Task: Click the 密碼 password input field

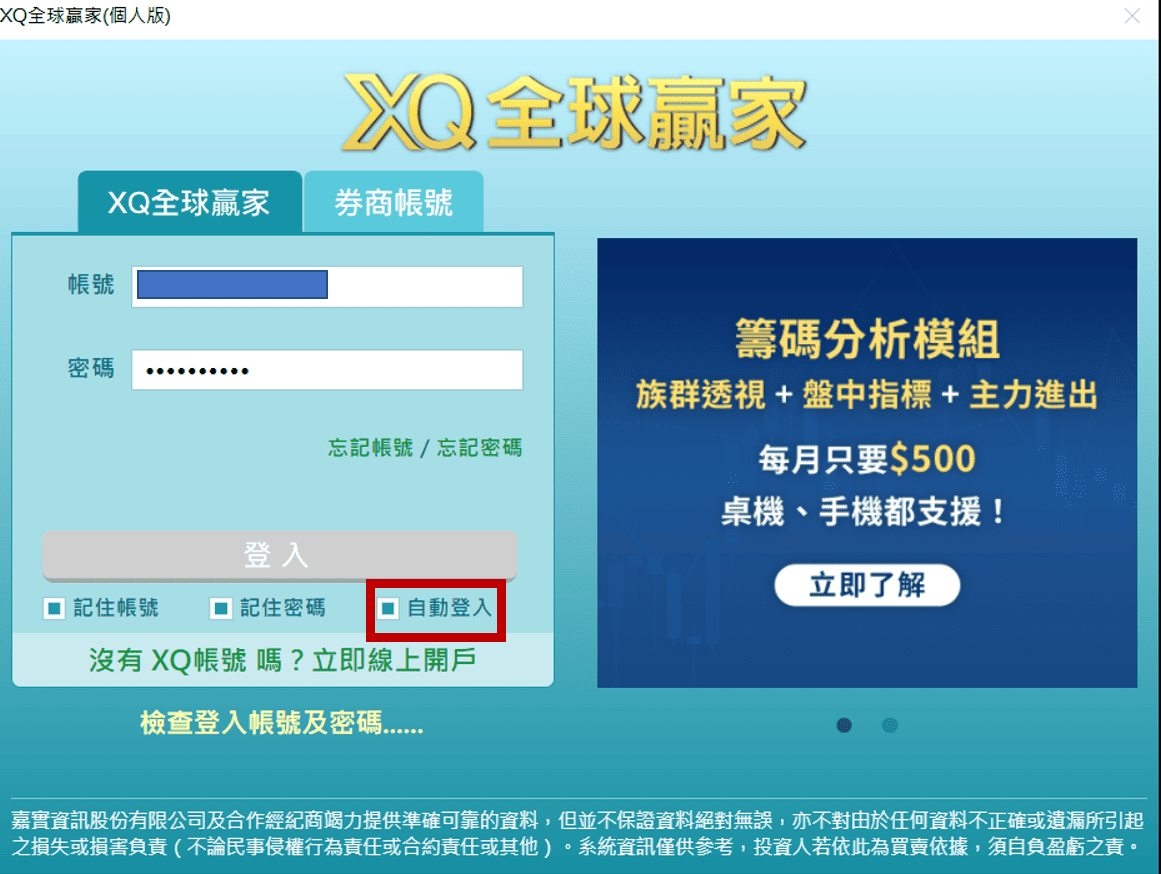Action: pos(327,369)
